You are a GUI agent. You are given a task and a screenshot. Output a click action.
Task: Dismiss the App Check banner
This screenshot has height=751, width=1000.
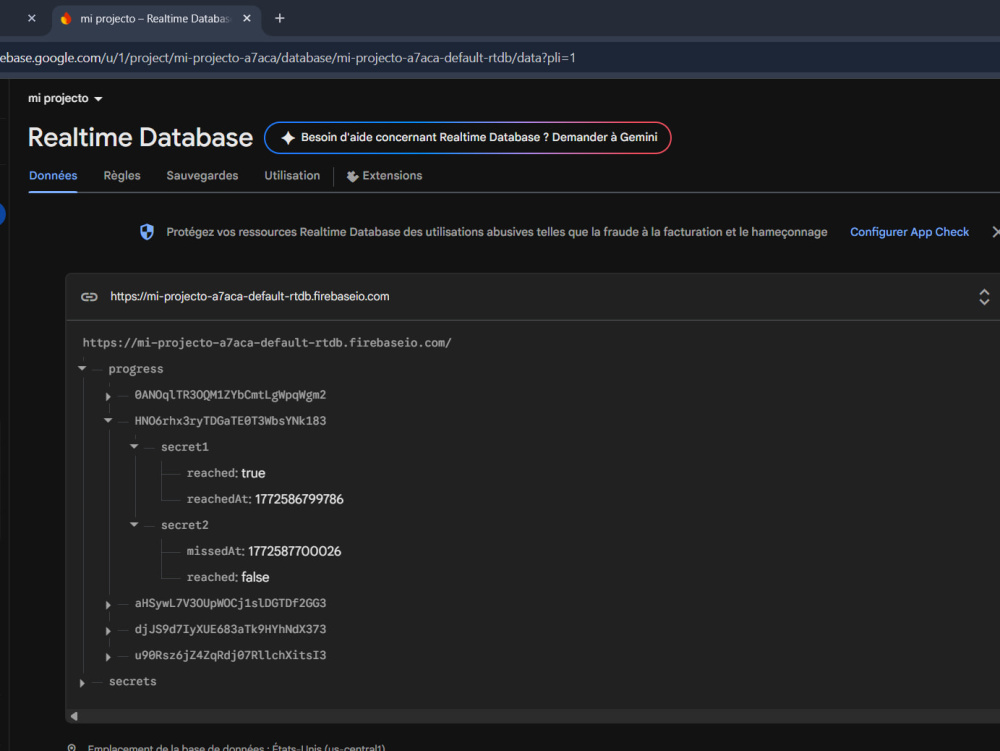pyautogui.click(x=996, y=232)
